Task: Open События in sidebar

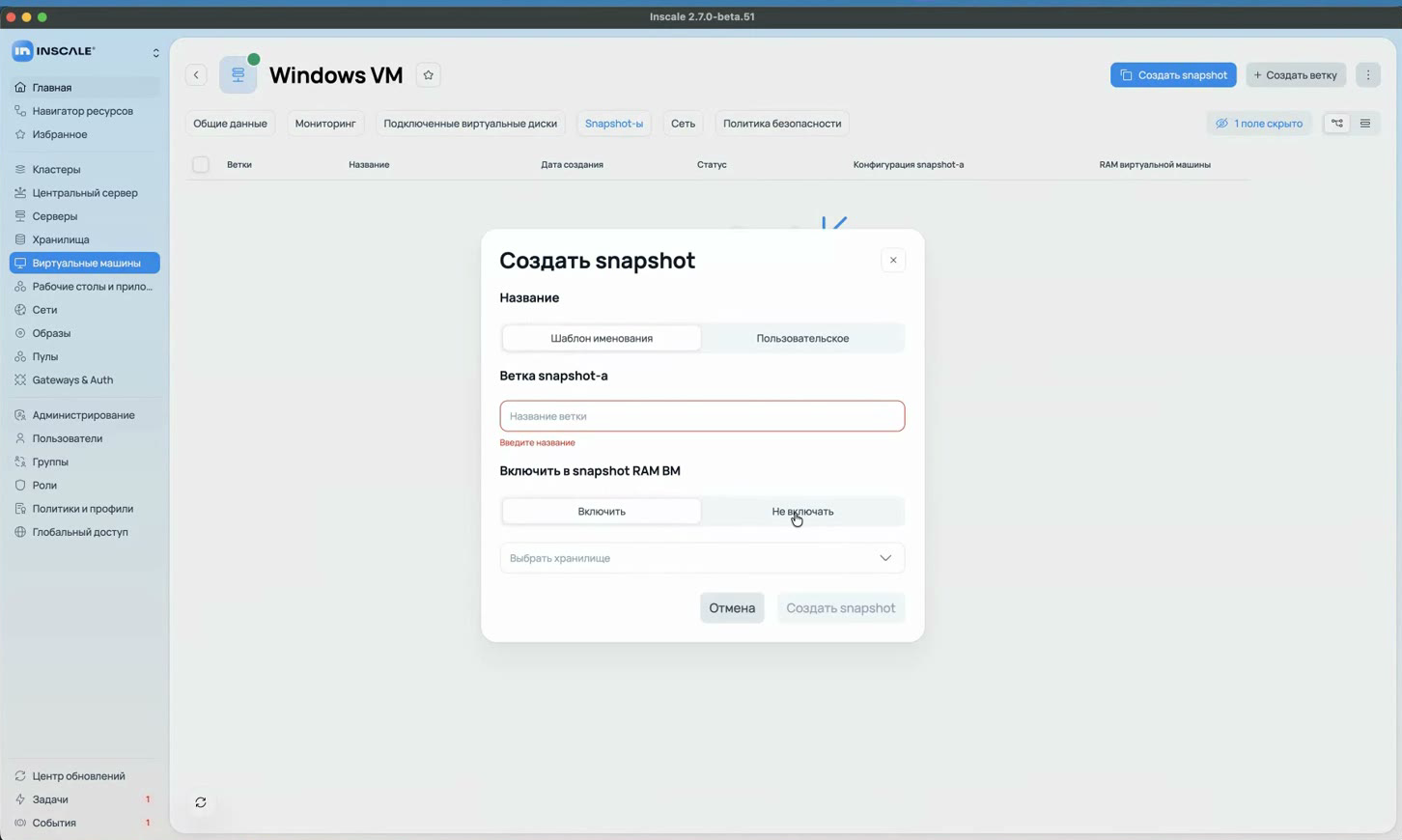Action: [x=85, y=823]
